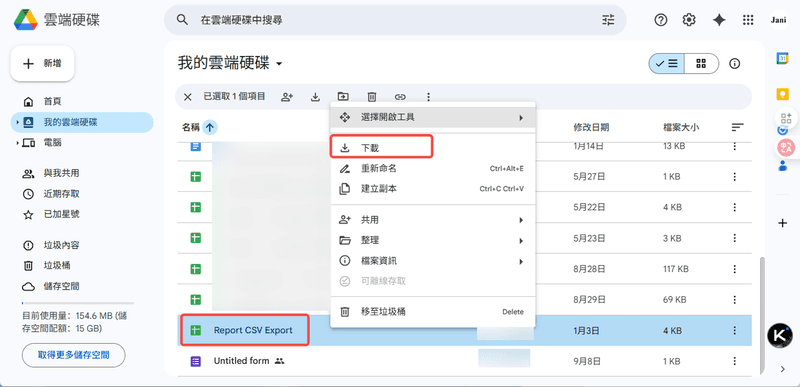Clear the selection with X icon

pos(188,97)
